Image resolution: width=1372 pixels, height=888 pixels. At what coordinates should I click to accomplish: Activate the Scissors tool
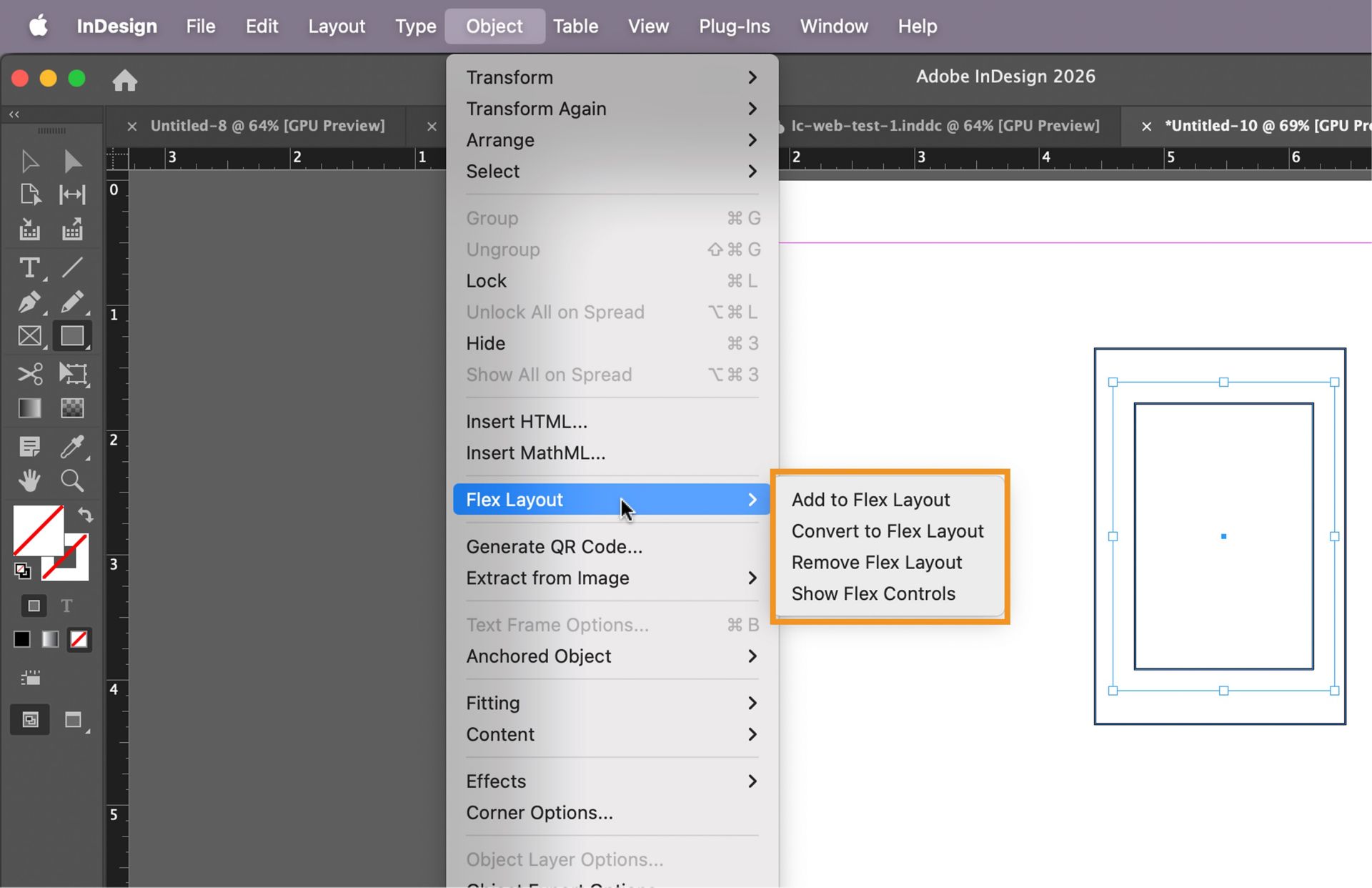29,373
